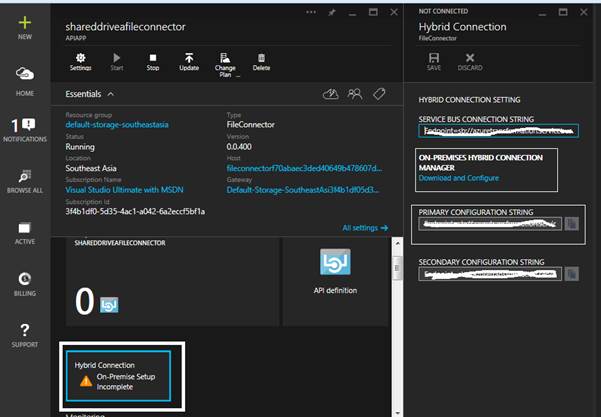Click the scrollbar up arrow in API app blade
The height and width of the screenshot is (417, 601).
[x=397, y=243]
